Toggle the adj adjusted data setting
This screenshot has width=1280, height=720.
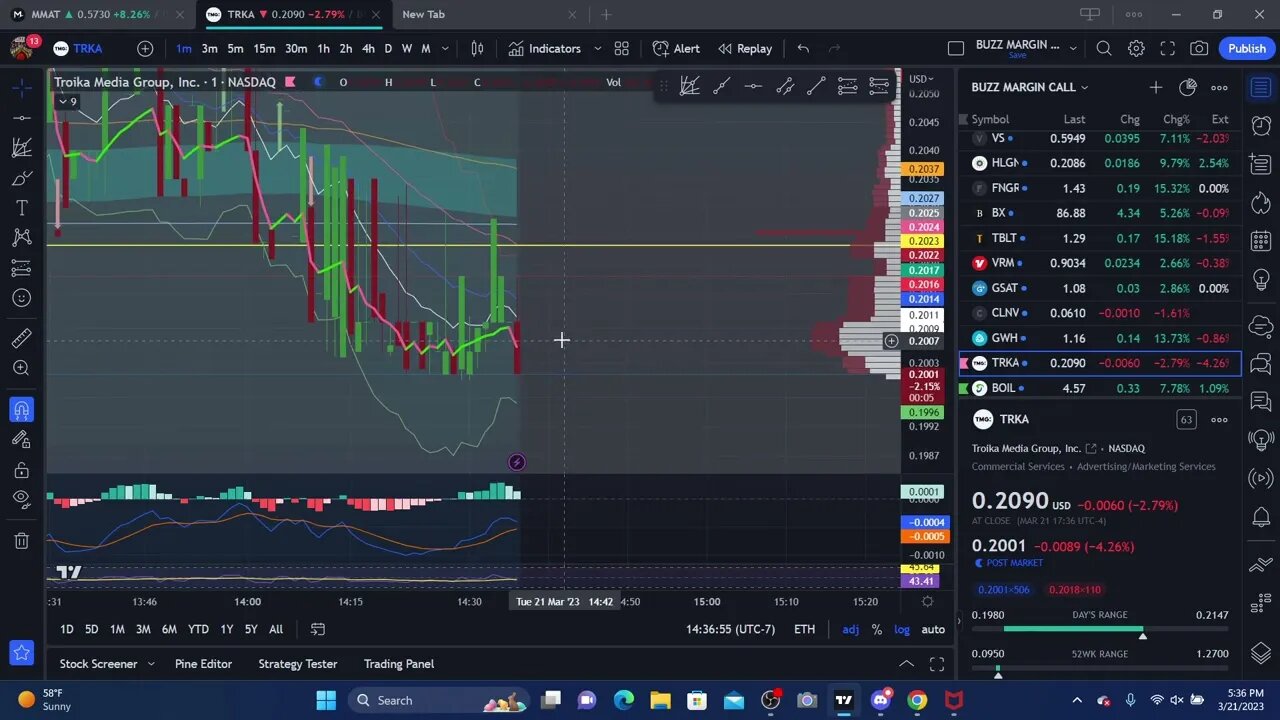coord(850,629)
